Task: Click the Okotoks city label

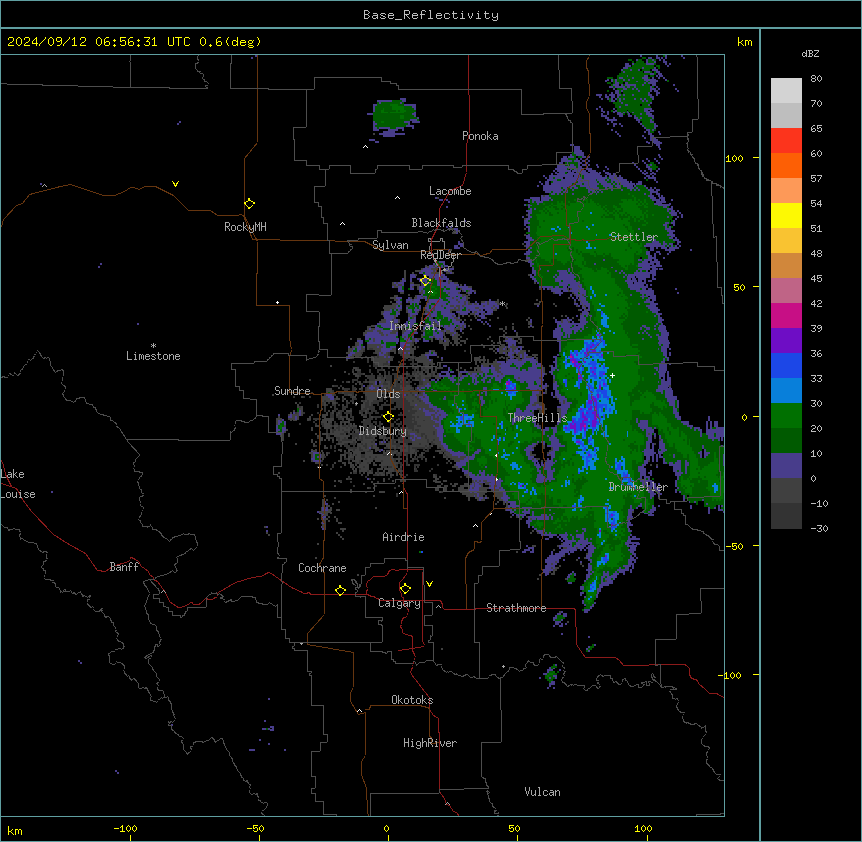Action: coord(412,700)
